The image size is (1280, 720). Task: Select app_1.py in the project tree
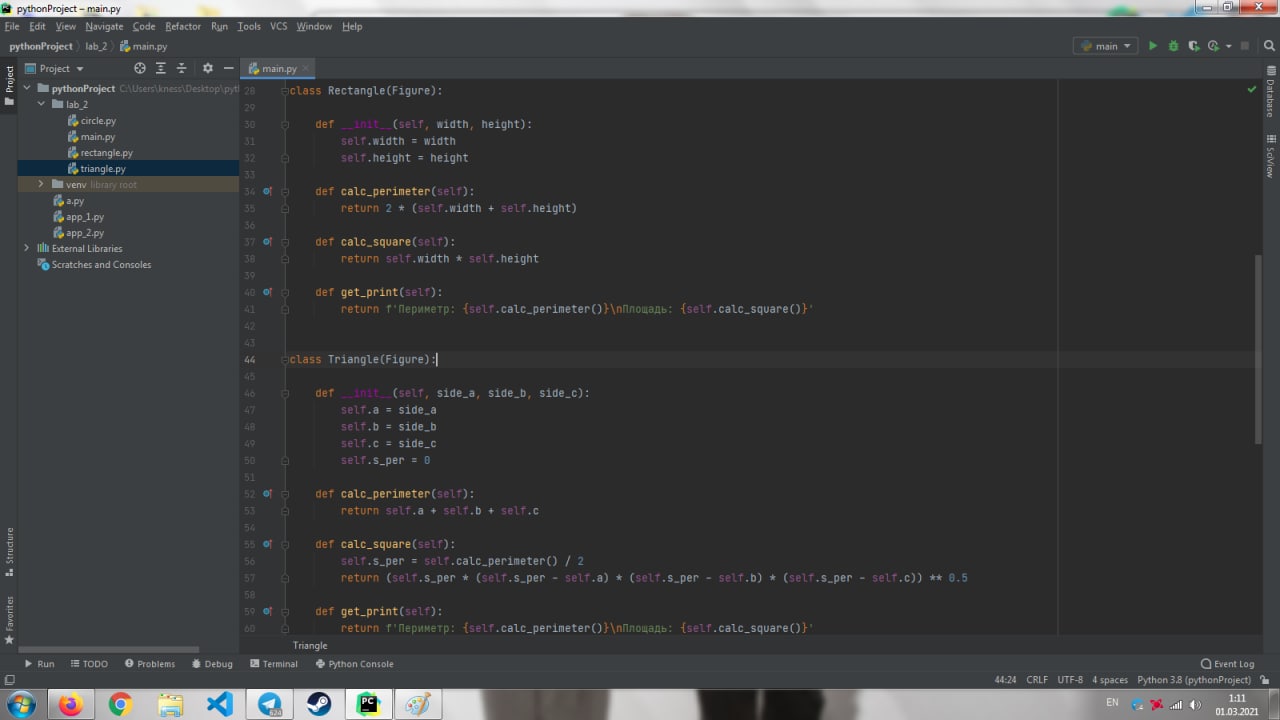click(85, 216)
